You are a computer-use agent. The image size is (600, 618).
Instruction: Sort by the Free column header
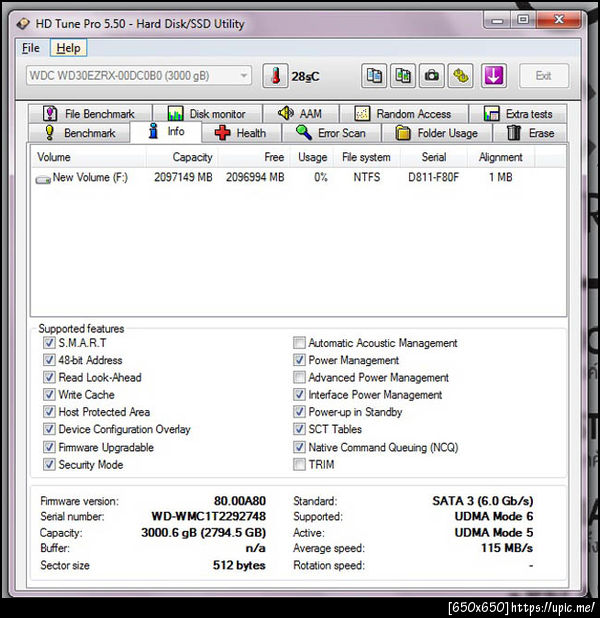coord(254,157)
